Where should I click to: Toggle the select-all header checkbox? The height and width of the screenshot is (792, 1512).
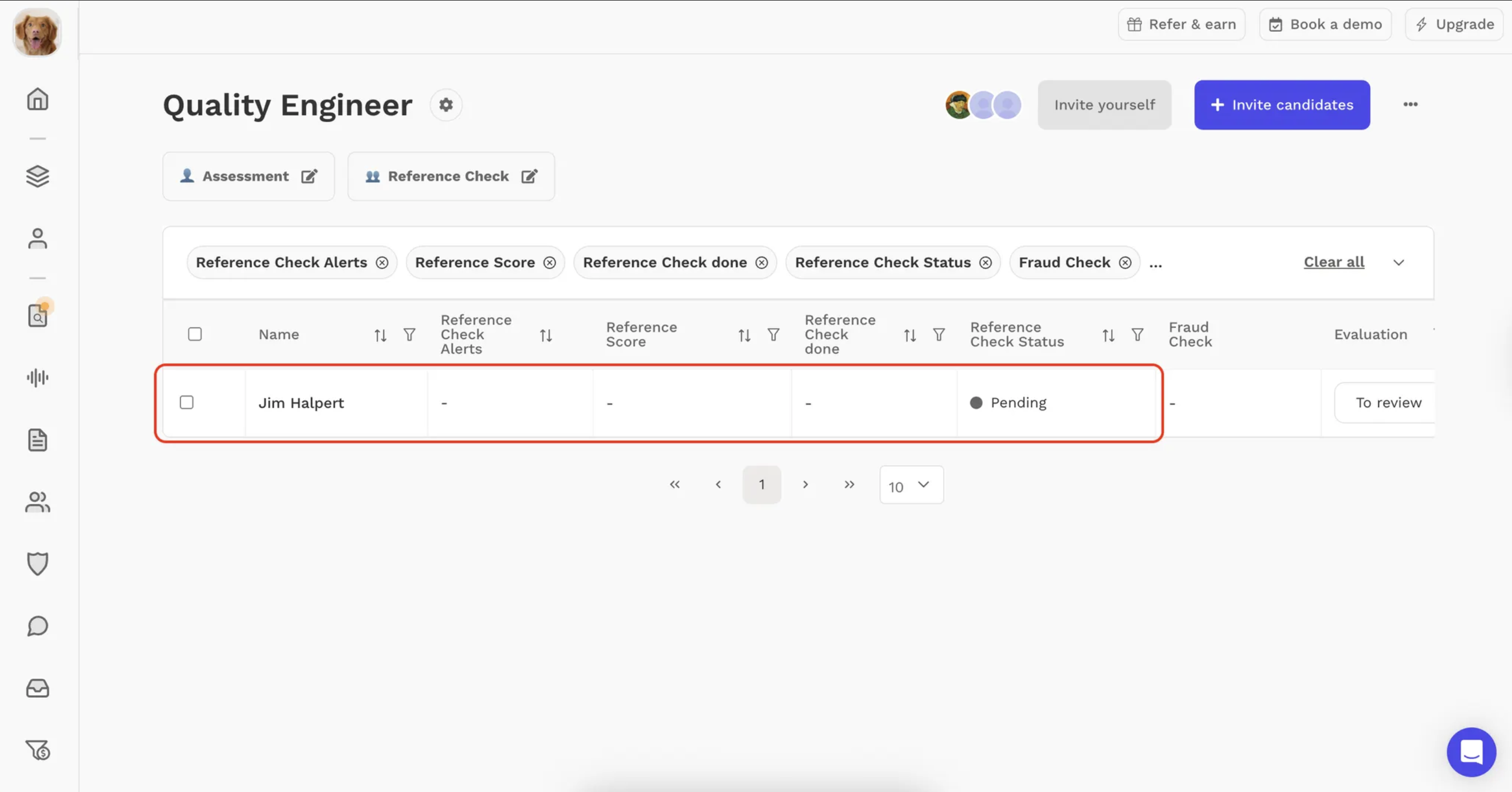coord(195,334)
